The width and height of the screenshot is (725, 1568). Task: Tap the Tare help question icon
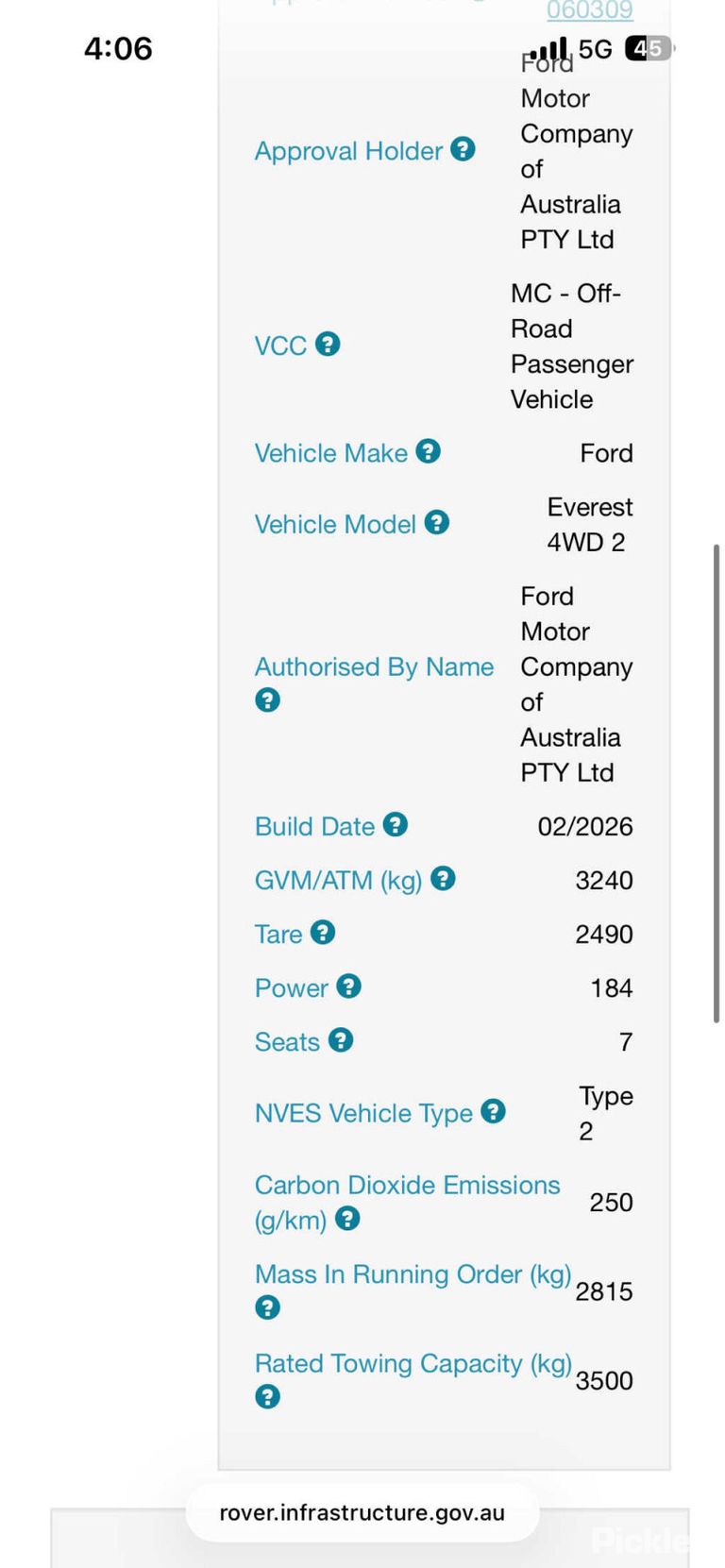coord(323,933)
